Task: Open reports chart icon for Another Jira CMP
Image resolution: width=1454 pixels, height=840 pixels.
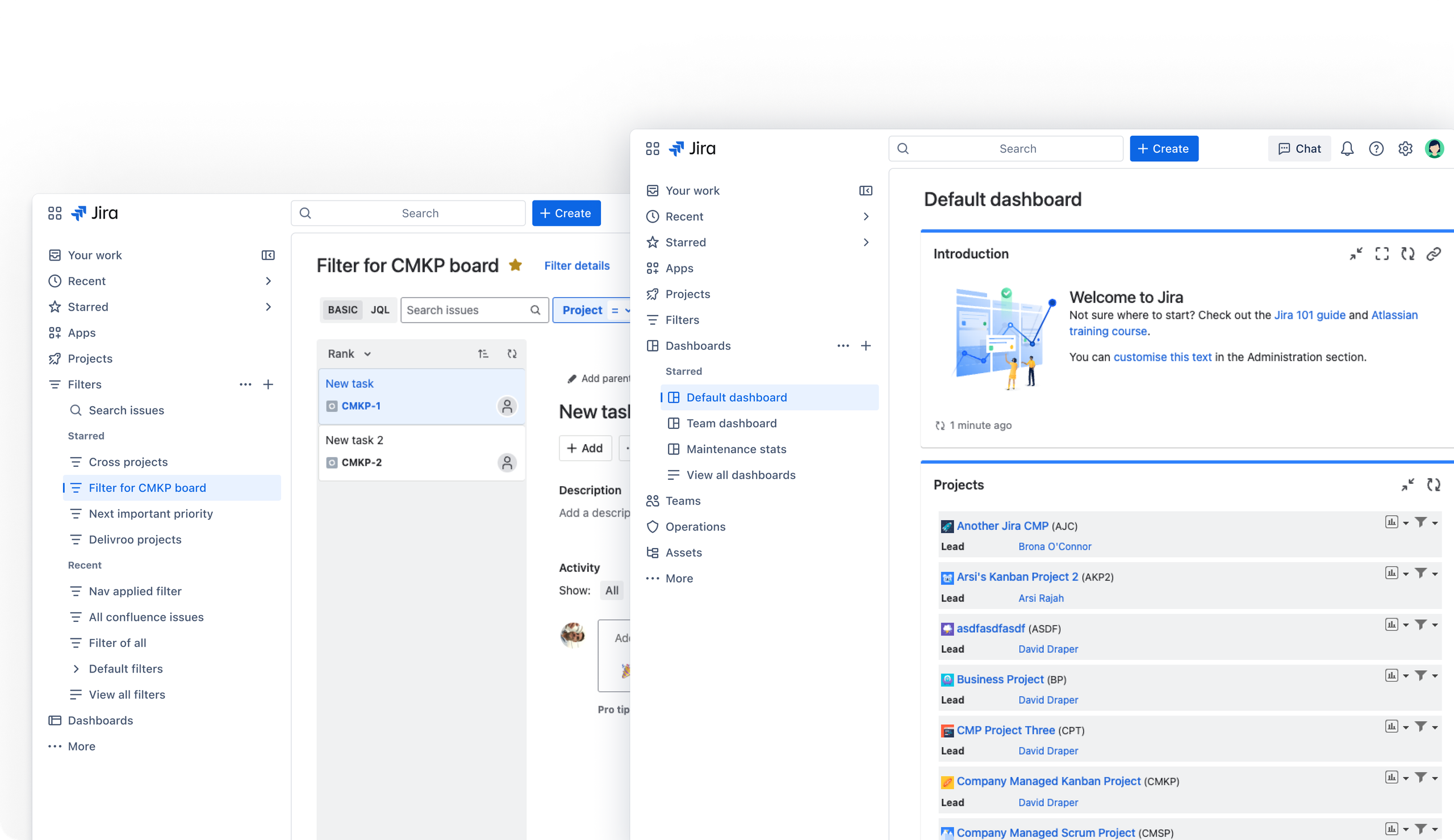Action: [x=1392, y=522]
